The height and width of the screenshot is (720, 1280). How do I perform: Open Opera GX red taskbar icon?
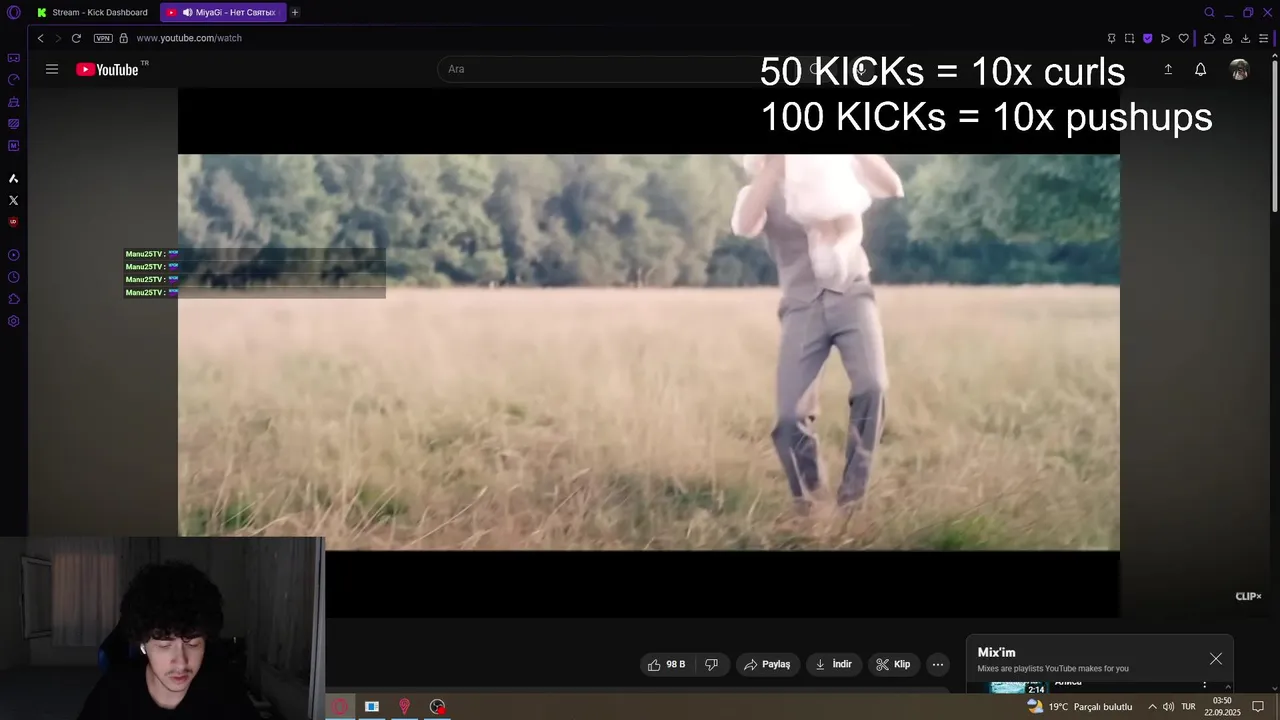(x=340, y=706)
